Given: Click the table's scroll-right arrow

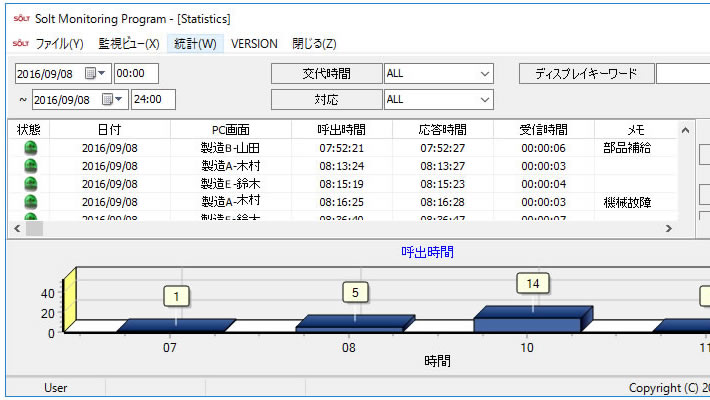Looking at the screenshot, I should coord(669,229).
